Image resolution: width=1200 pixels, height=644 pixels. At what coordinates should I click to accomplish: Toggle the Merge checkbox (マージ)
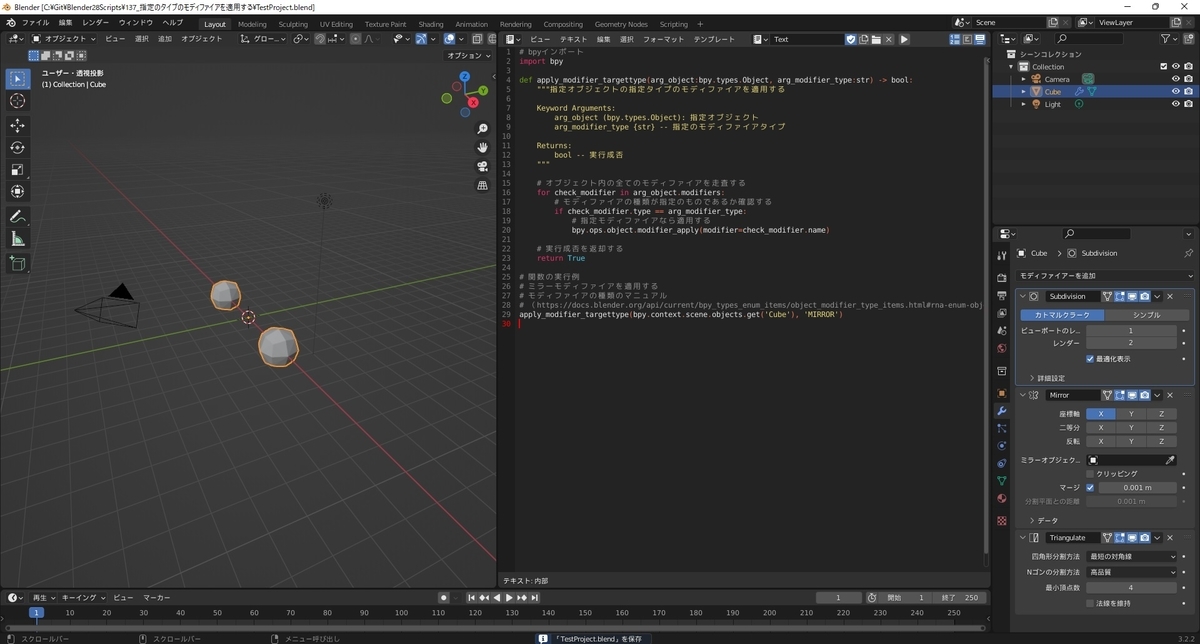point(1090,487)
